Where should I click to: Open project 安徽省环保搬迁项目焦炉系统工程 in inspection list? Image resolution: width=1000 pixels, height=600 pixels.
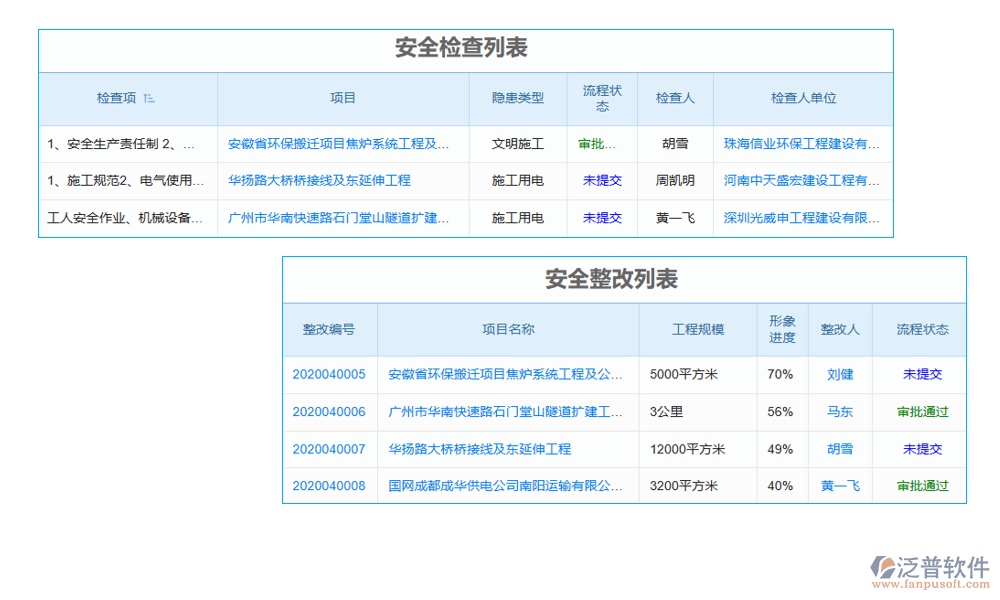click(x=344, y=144)
